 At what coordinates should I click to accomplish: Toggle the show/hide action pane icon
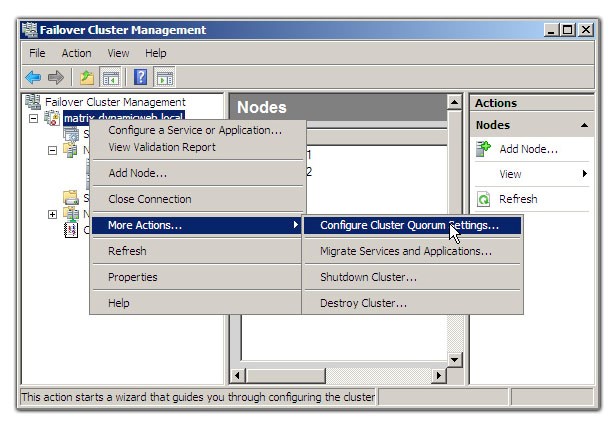pos(165,77)
